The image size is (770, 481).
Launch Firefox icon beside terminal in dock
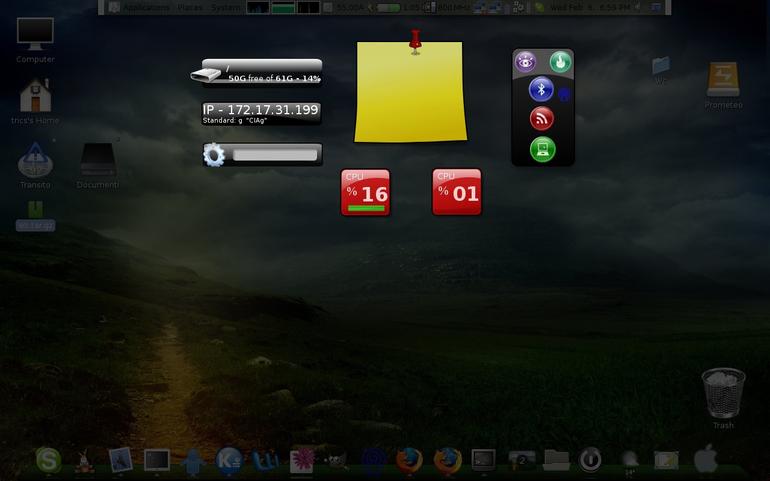[x=447, y=461]
